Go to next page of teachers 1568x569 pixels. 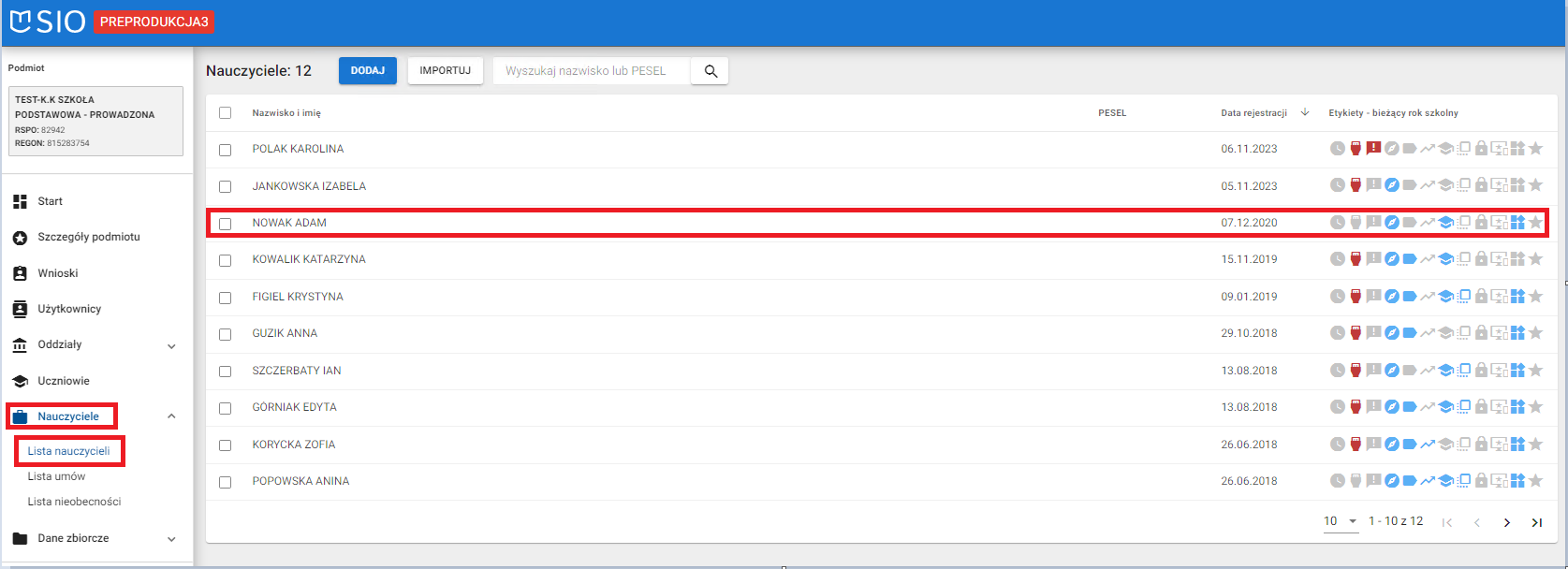[1507, 522]
